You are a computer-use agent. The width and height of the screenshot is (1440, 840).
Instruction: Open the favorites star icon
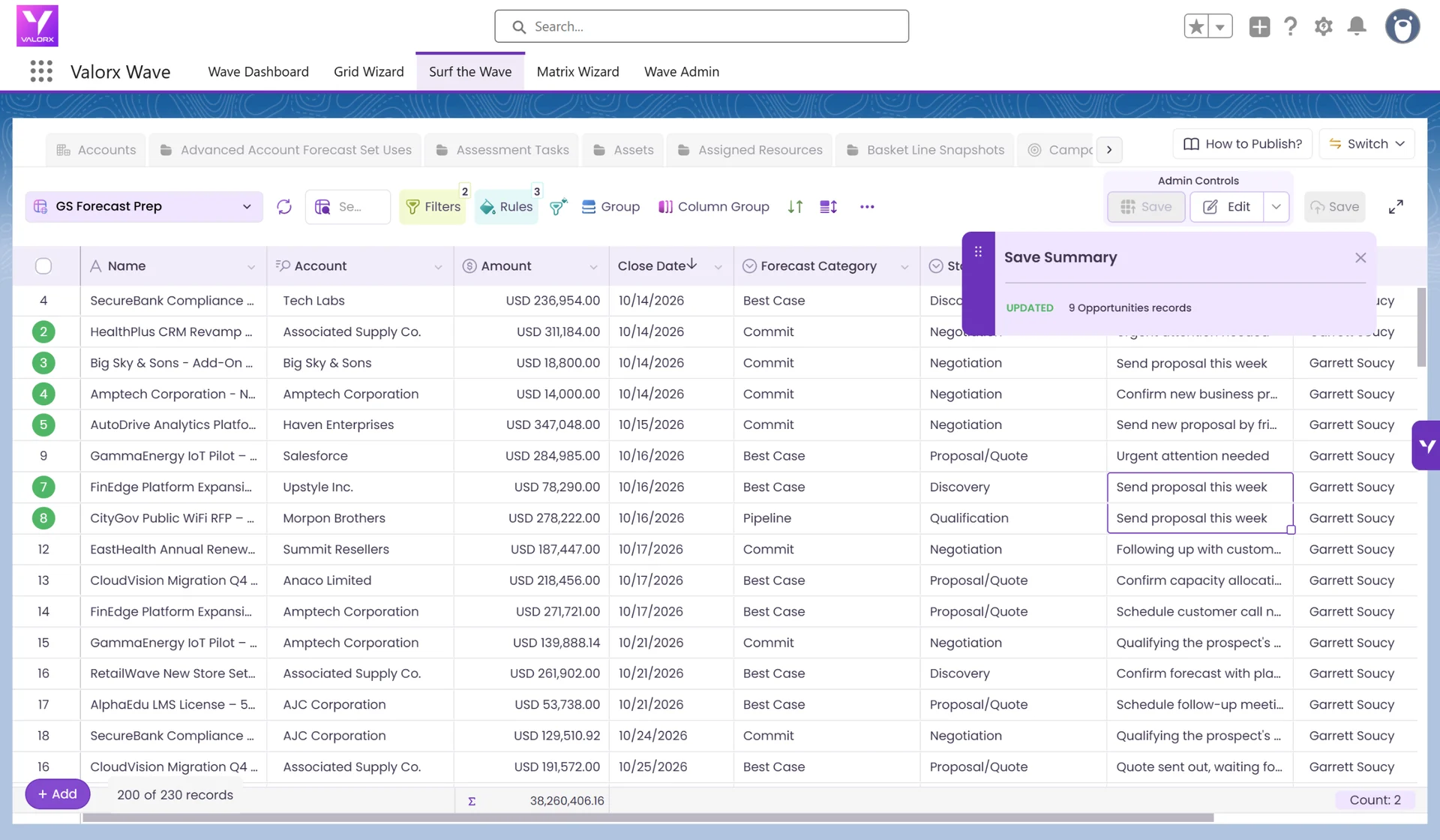[x=1196, y=26]
